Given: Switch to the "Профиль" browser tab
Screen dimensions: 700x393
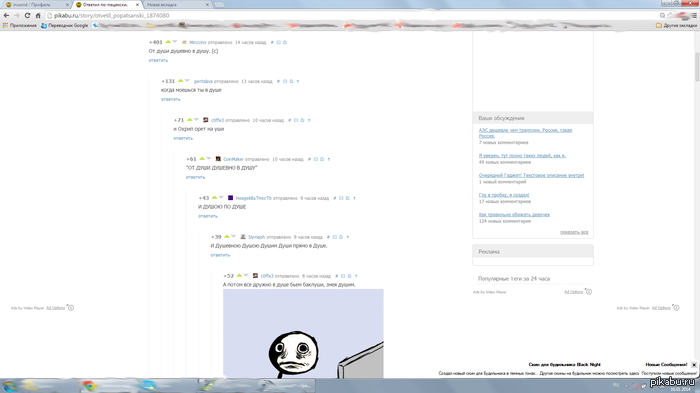Looking at the screenshot, I should (35, 4).
